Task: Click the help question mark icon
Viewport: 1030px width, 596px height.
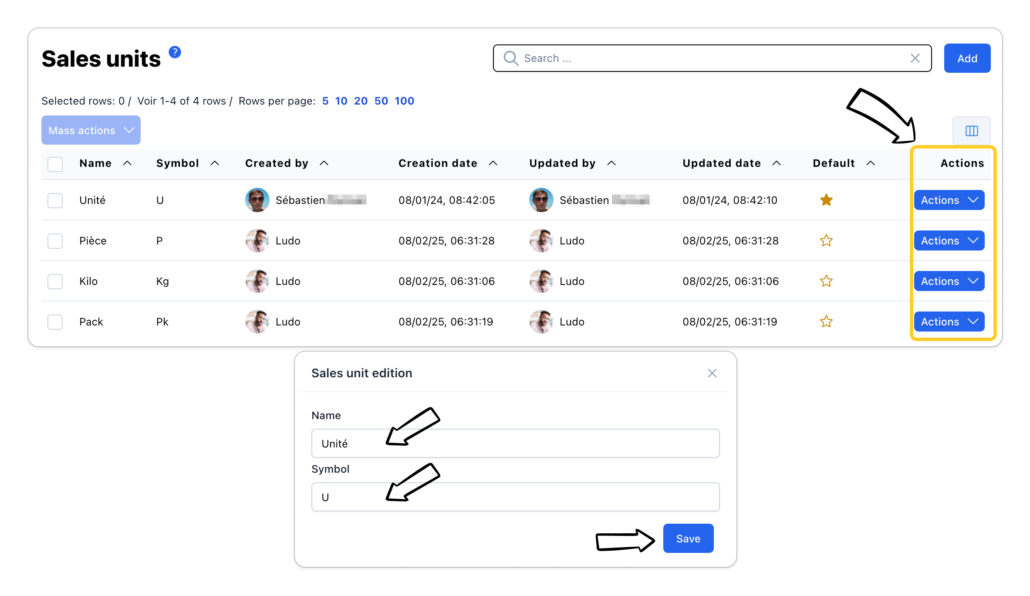Action: click(175, 52)
